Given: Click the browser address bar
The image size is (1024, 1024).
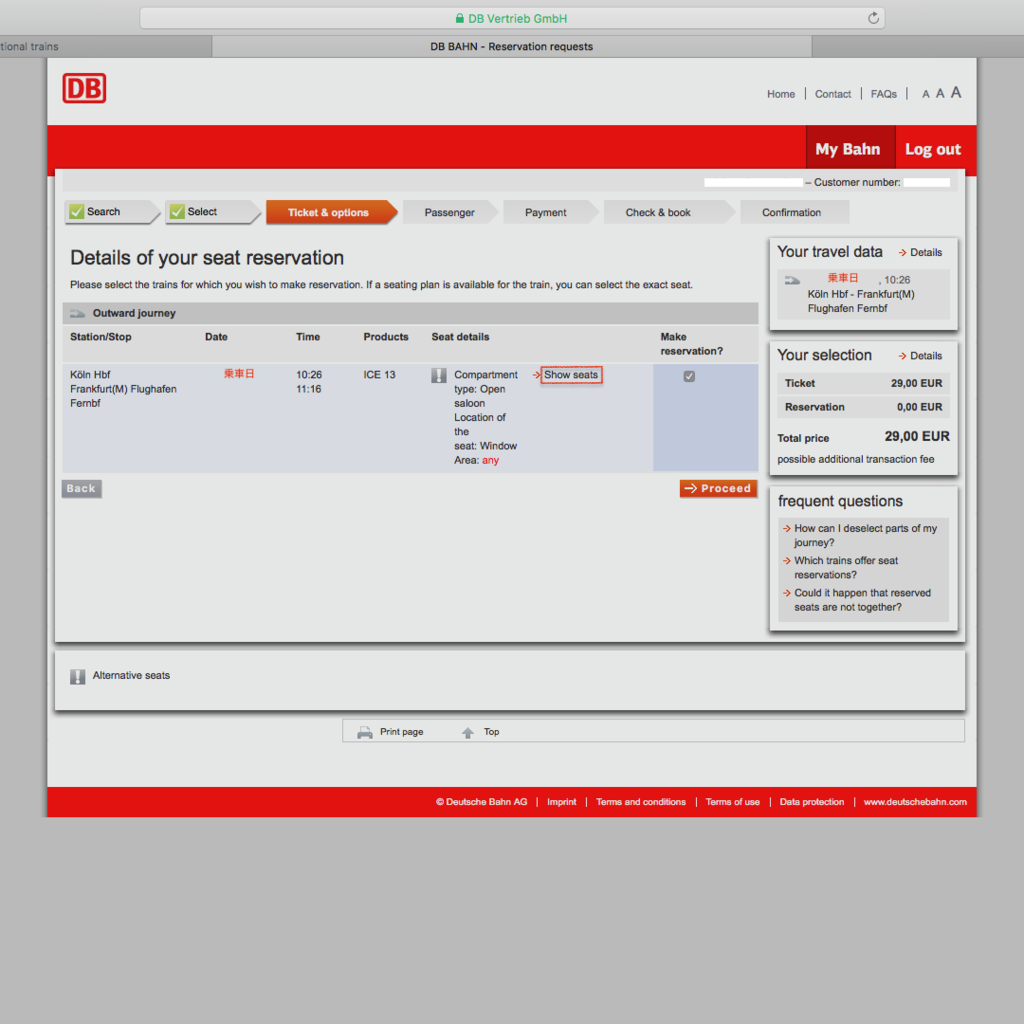Looking at the screenshot, I should coord(512,18).
